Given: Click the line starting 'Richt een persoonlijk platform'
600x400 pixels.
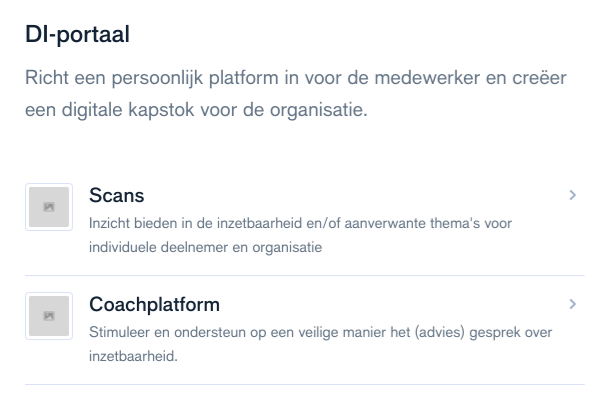Looking at the screenshot, I should point(296,78).
